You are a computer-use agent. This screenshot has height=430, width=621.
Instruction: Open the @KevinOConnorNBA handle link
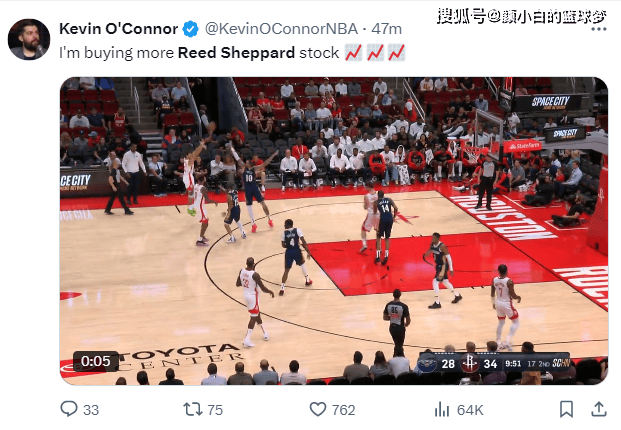281,29
